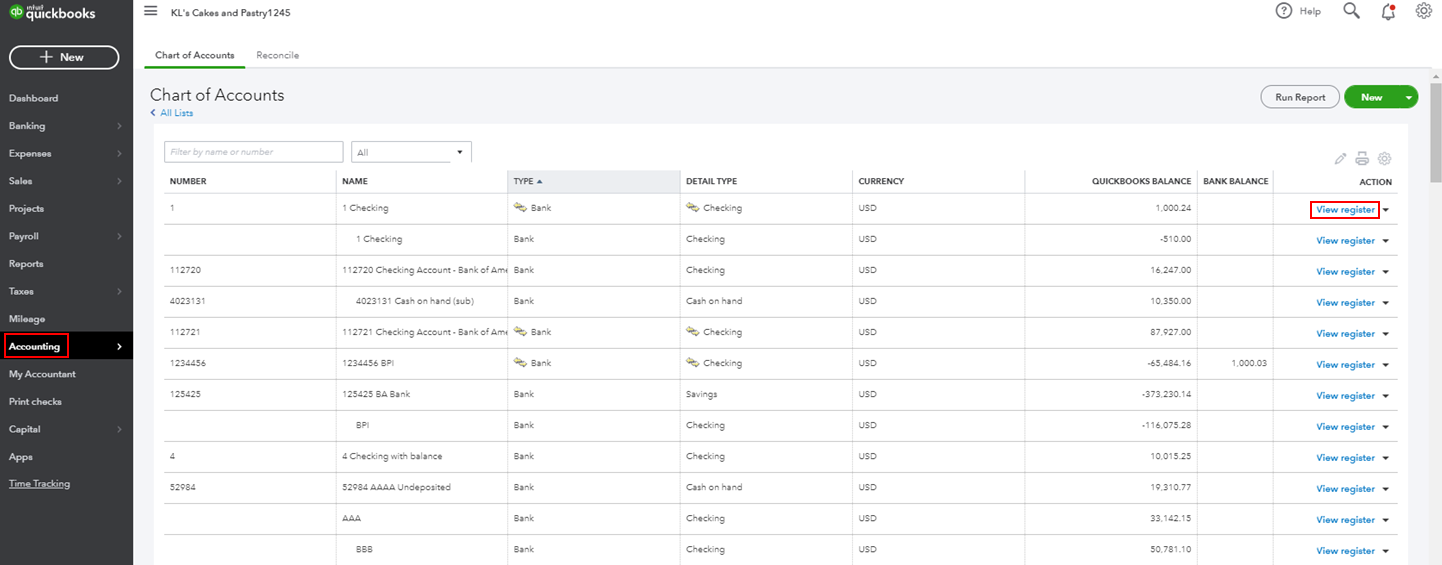Image resolution: width=1442 pixels, height=565 pixels.
Task: Open Reports in the sidebar
Action: point(26,264)
